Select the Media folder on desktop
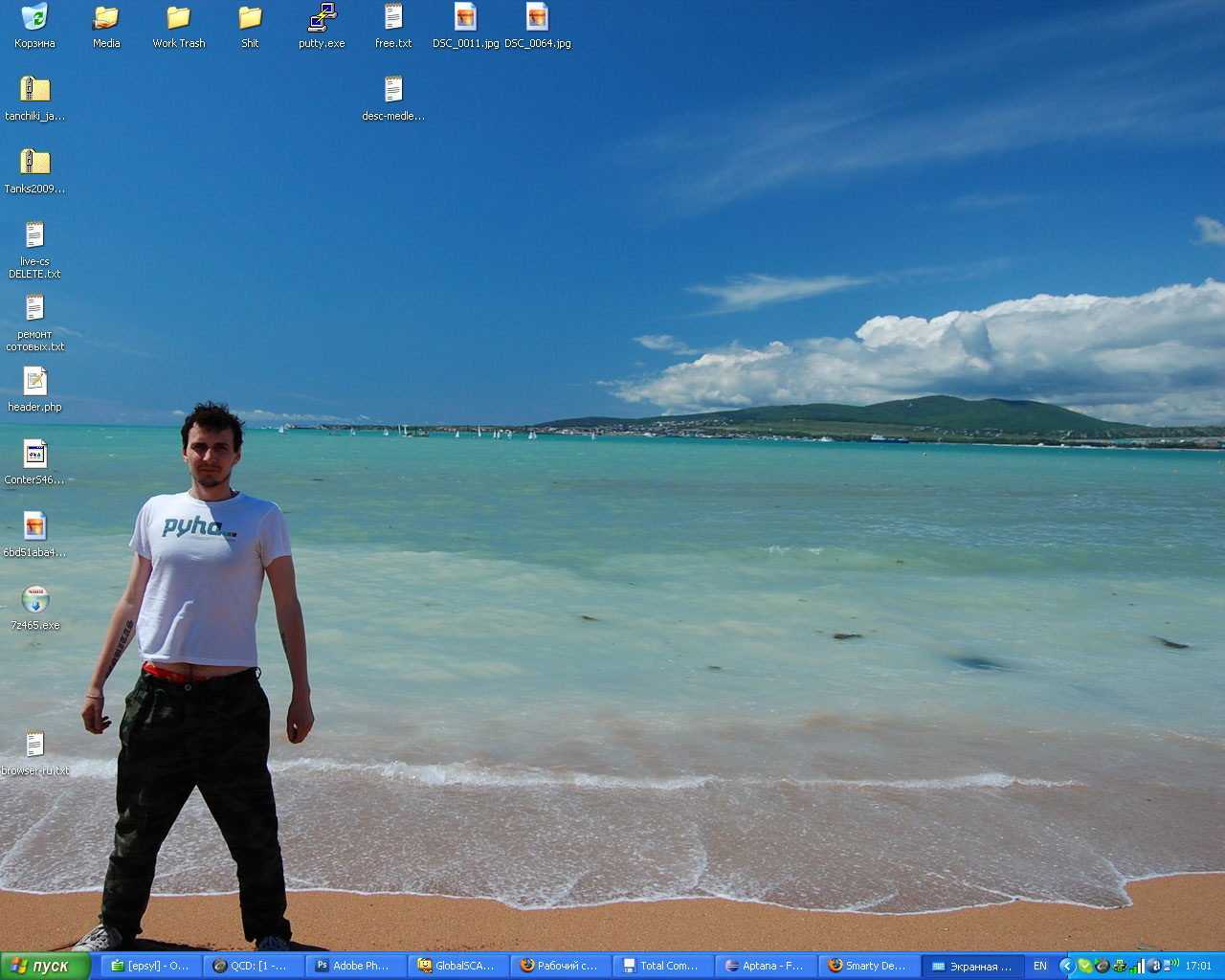 (106, 18)
